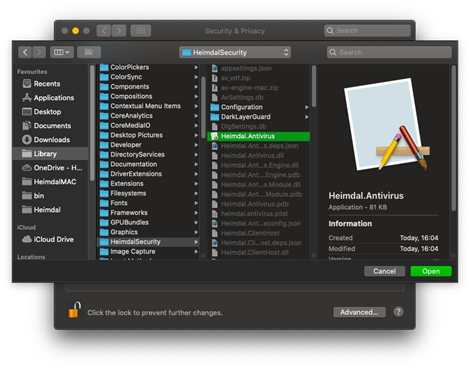Click the Heimdal.Antivirus preview thumbnail
Screen dimensions: 470x369
(x=387, y=125)
